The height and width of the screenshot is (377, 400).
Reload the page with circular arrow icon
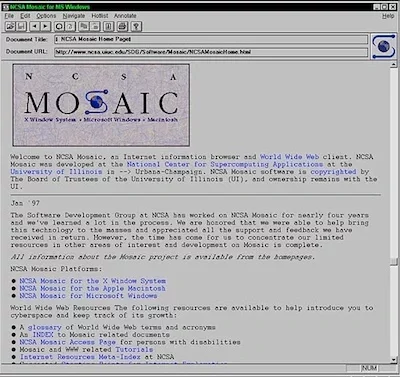click(x=59, y=26)
